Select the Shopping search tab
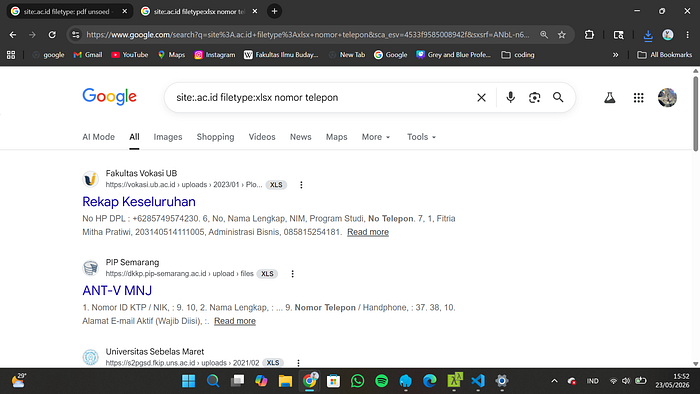 click(215, 137)
